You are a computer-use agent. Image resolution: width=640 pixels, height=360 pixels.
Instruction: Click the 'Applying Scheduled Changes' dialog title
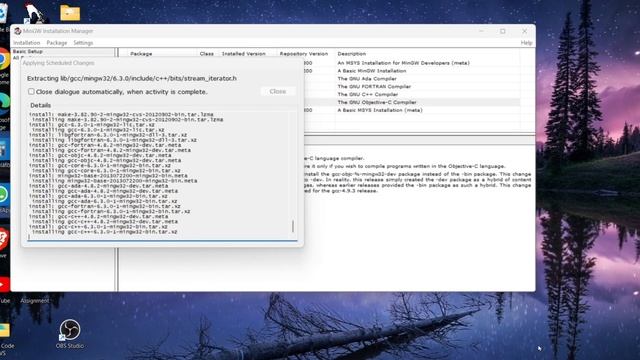(58, 63)
